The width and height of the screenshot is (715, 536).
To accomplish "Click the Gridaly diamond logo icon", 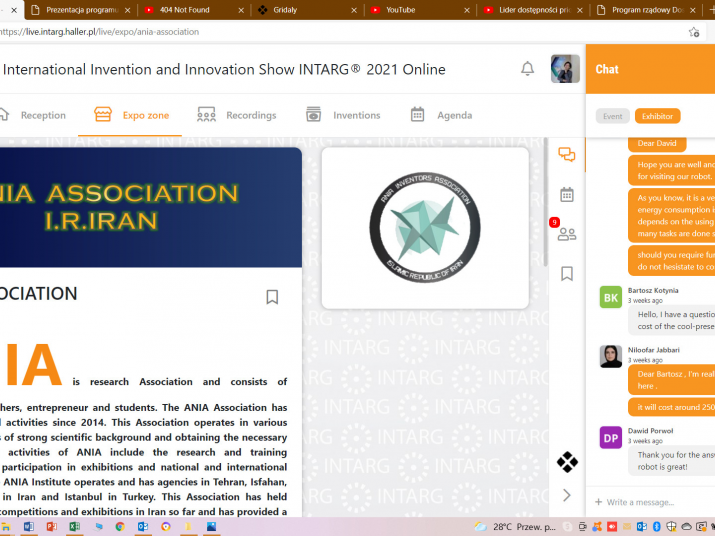I will click(567, 462).
